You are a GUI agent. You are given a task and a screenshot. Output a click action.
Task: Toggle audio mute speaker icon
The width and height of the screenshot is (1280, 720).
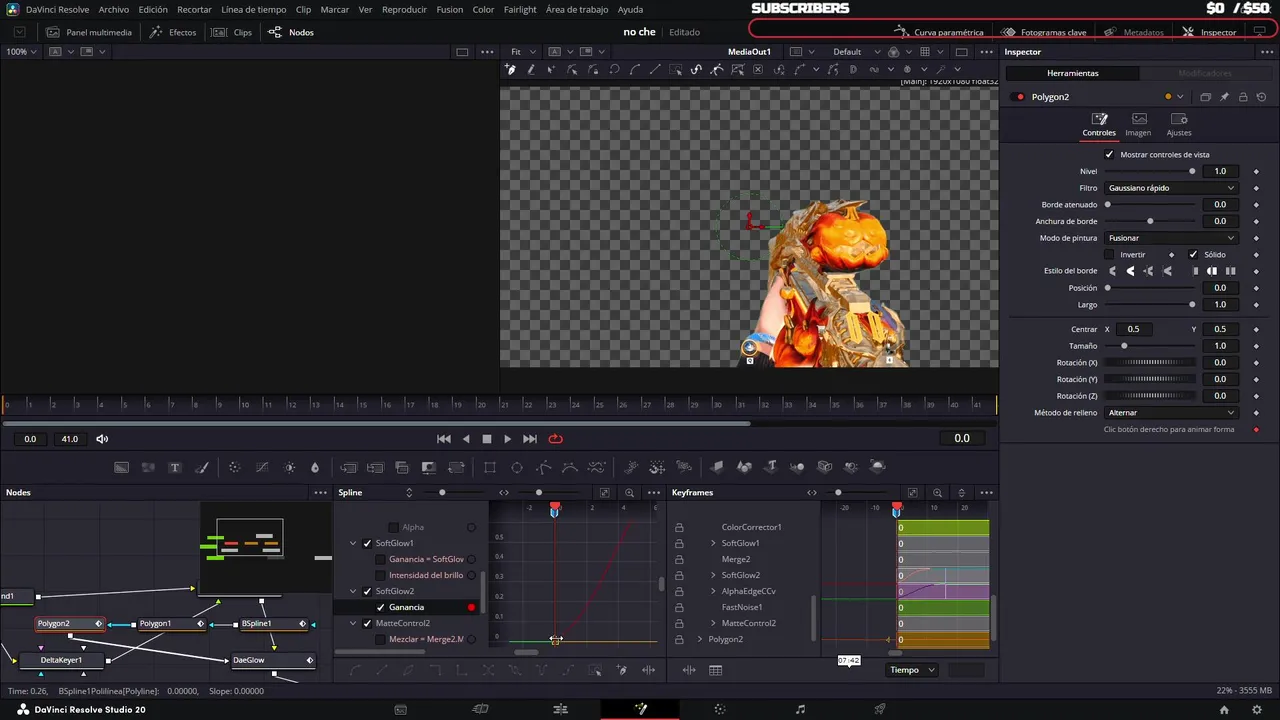click(x=102, y=439)
